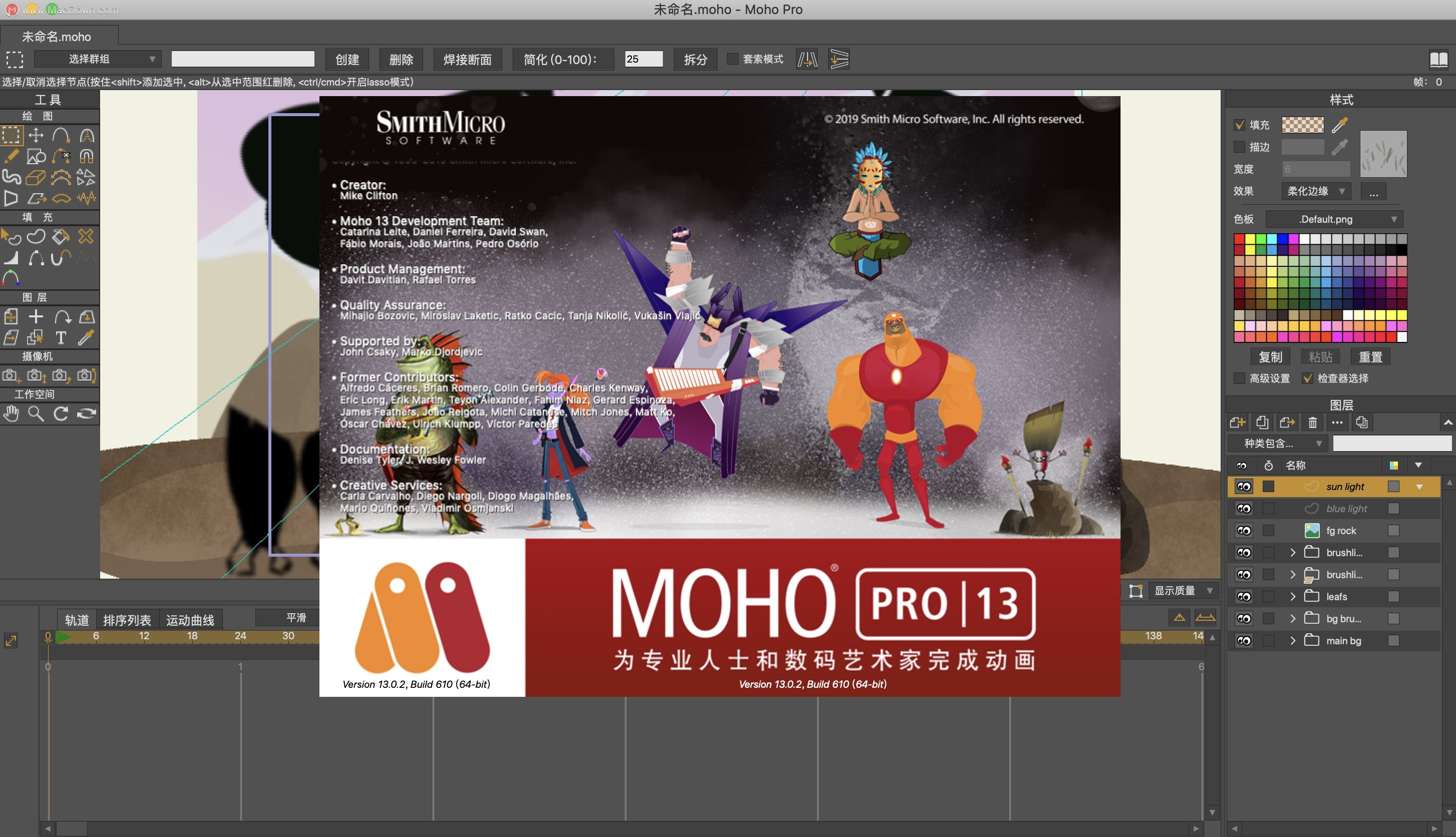Select the Zoom Workspace magnifier tool
The width and height of the screenshot is (1456, 837).
coord(36,413)
